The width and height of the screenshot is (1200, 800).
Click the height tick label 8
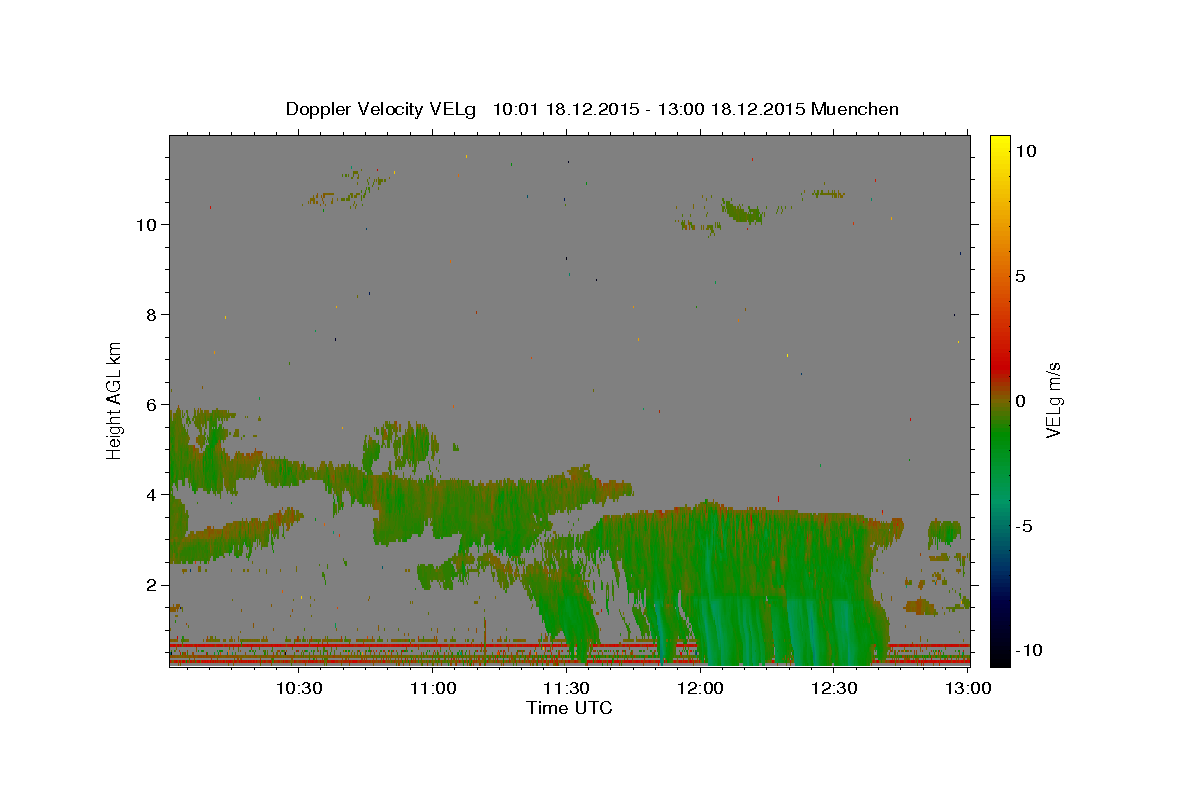click(x=151, y=314)
